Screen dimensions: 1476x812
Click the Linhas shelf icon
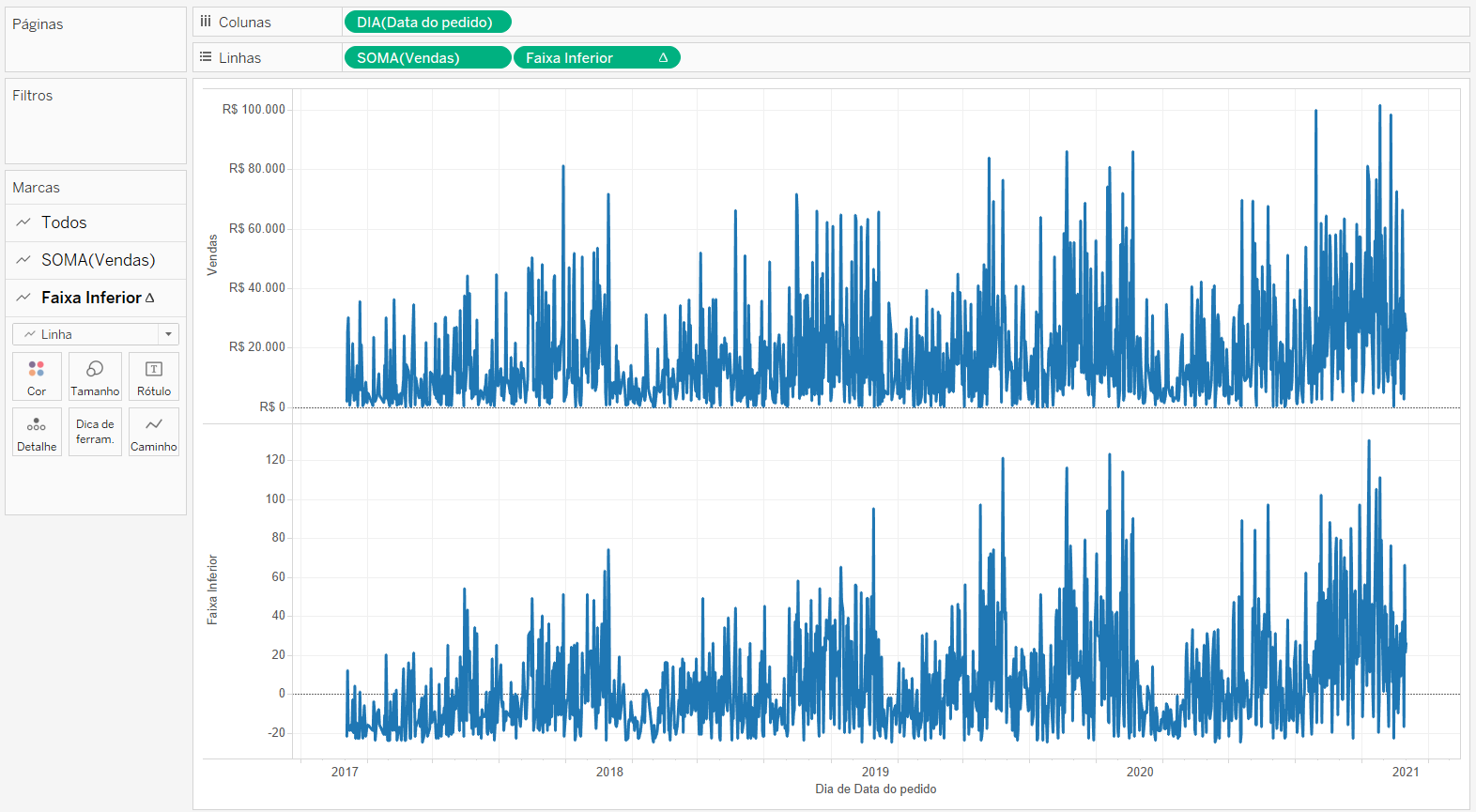tap(206, 57)
